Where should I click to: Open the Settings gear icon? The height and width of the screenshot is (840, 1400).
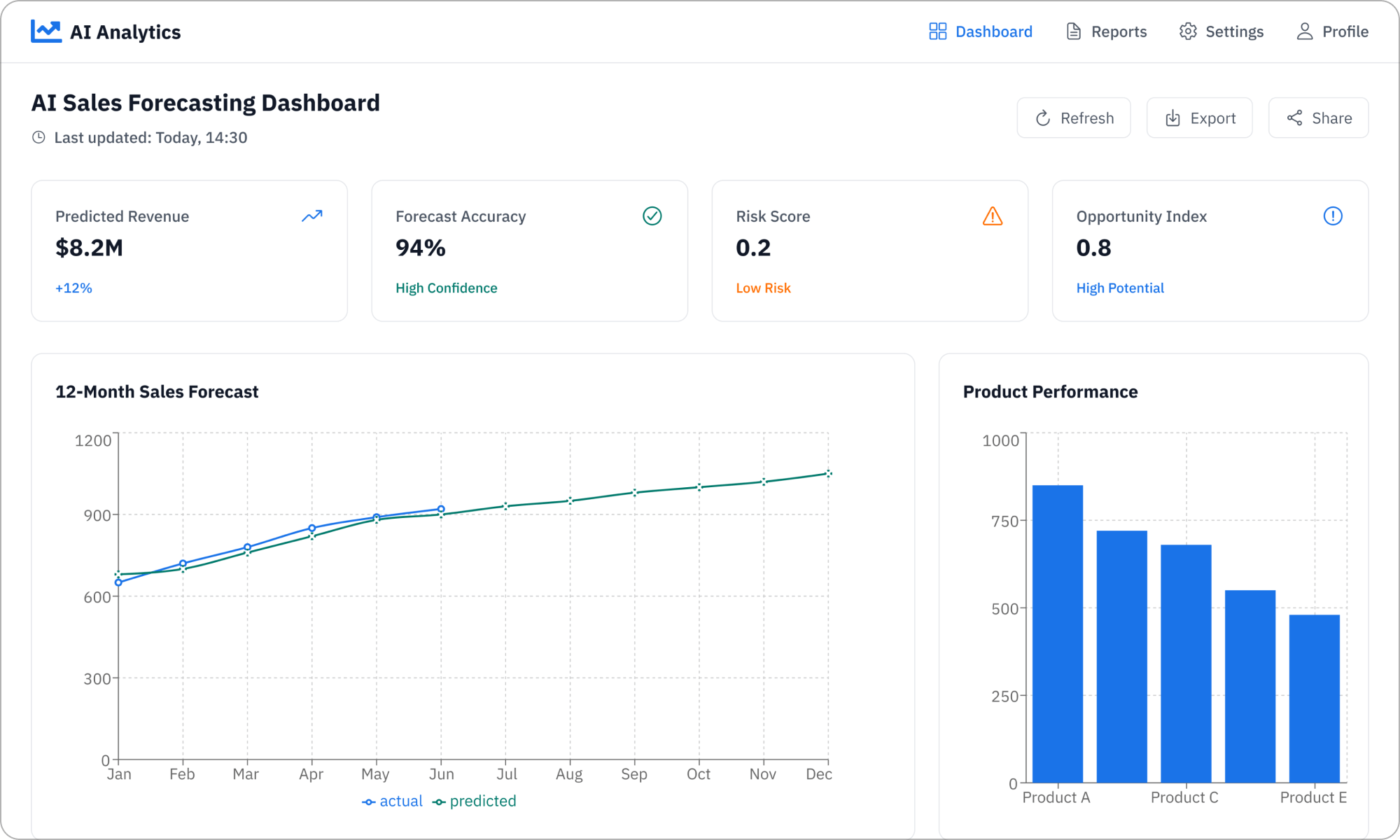tap(1188, 31)
